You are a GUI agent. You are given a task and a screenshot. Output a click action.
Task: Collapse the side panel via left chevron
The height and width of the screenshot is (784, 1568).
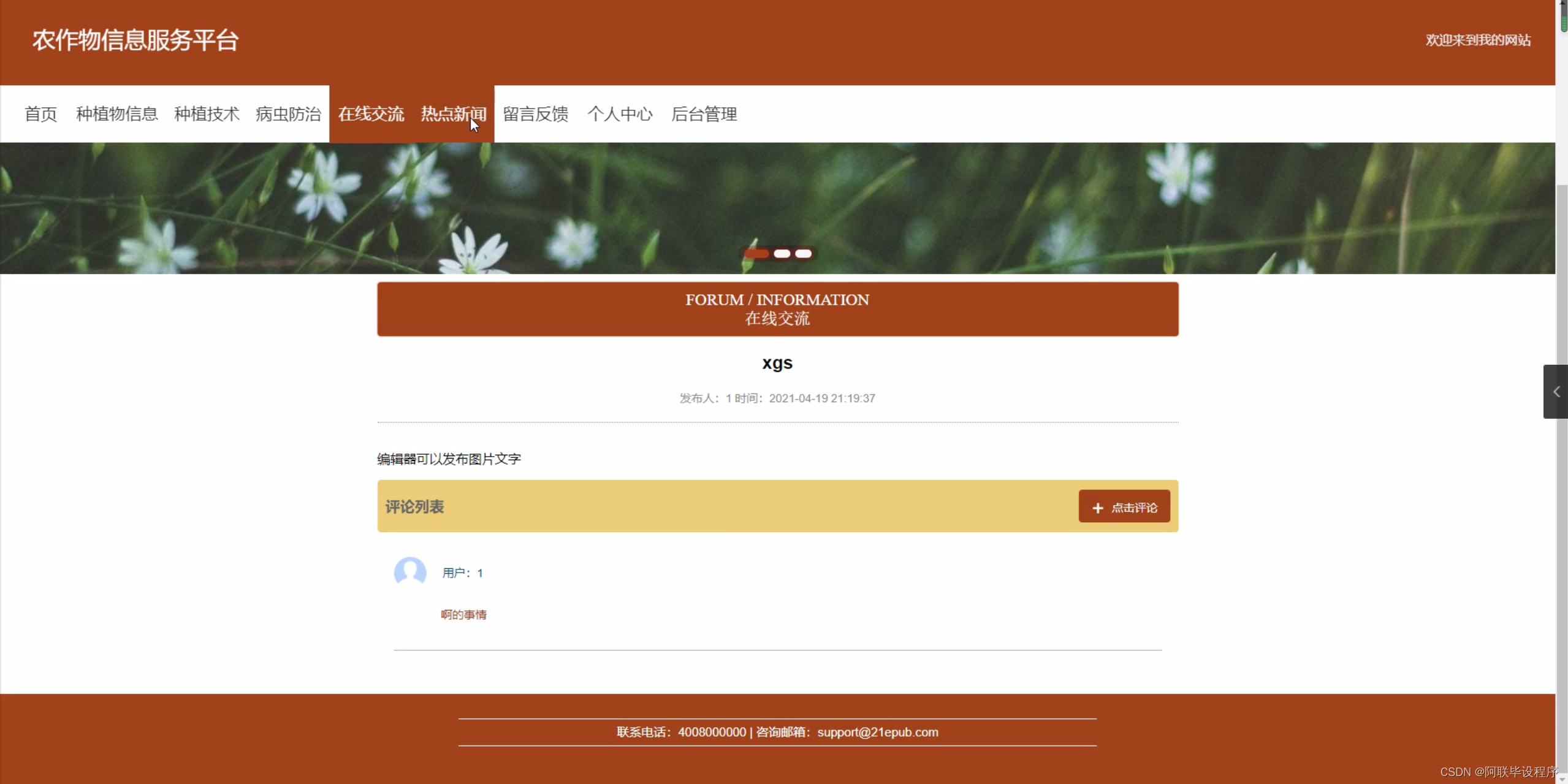pos(1556,391)
